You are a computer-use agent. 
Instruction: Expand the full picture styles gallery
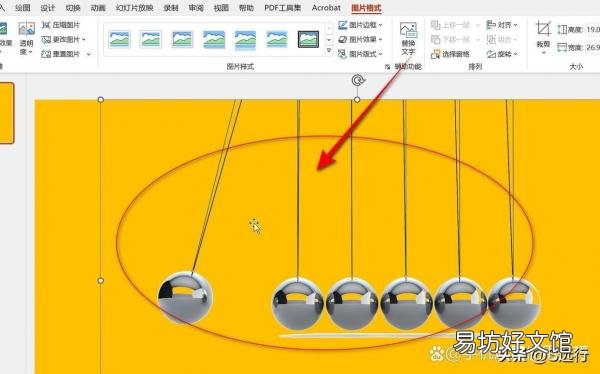(x=329, y=51)
